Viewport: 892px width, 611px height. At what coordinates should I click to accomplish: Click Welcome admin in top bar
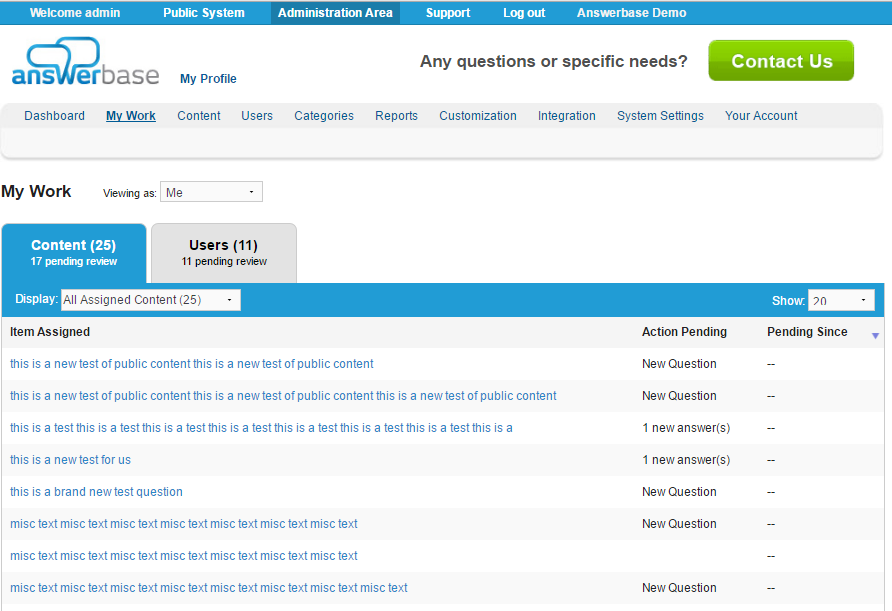point(75,13)
